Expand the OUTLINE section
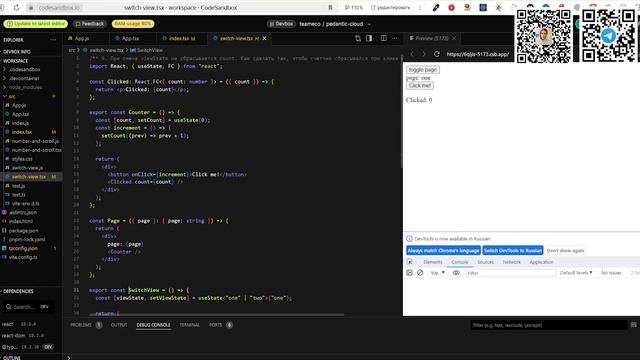This screenshot has height=360, width=640. (x=11, y=358)
